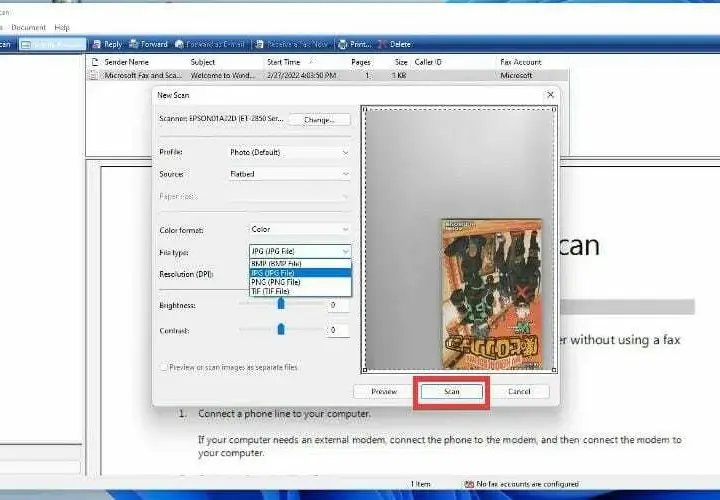Sort by Subject column header
This screenshot has width=720, height=500.
tap(202, 62)
